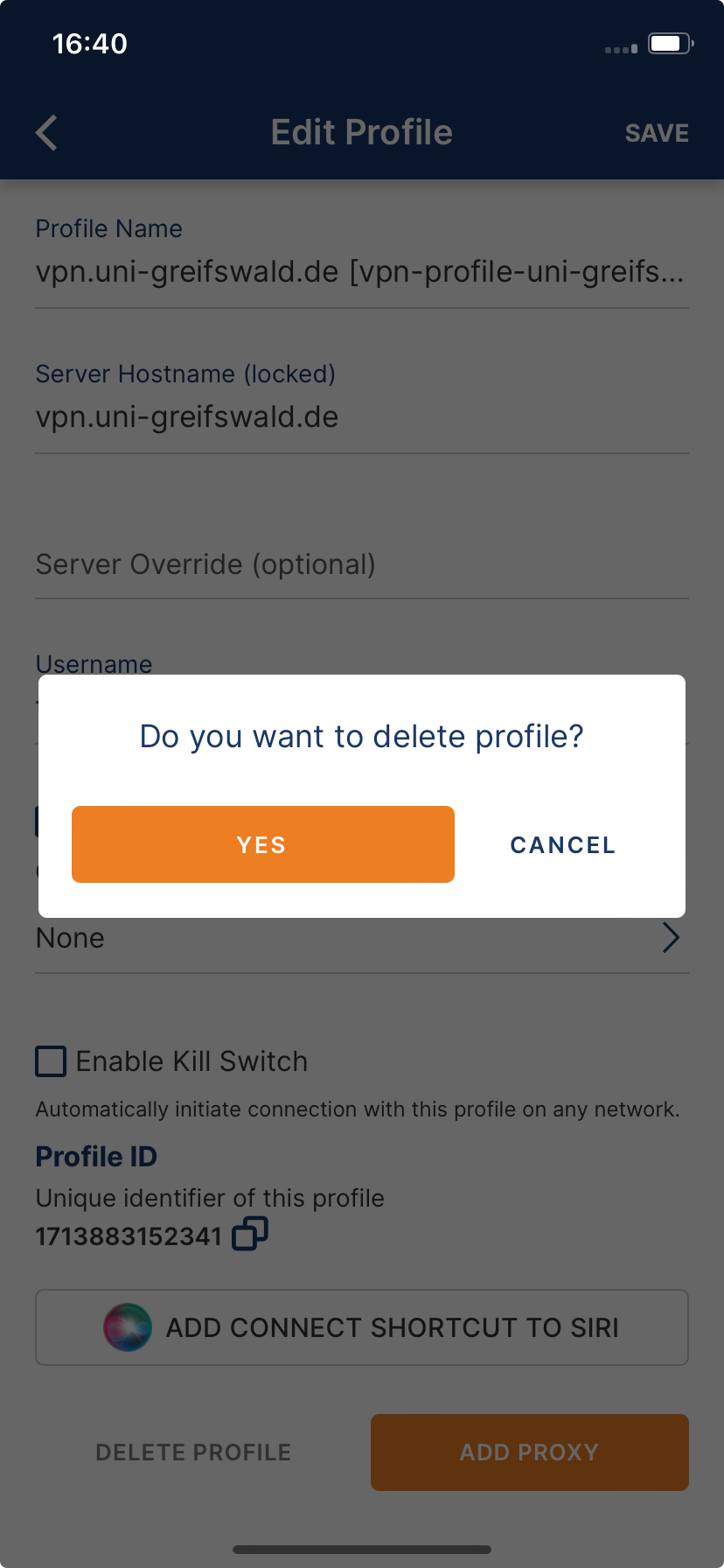The width and height of the screenshot is (724, 1568).
Task: Tap ADD CONNECT SHORTCUT TO SIRI
Action: pos(362,1327)
